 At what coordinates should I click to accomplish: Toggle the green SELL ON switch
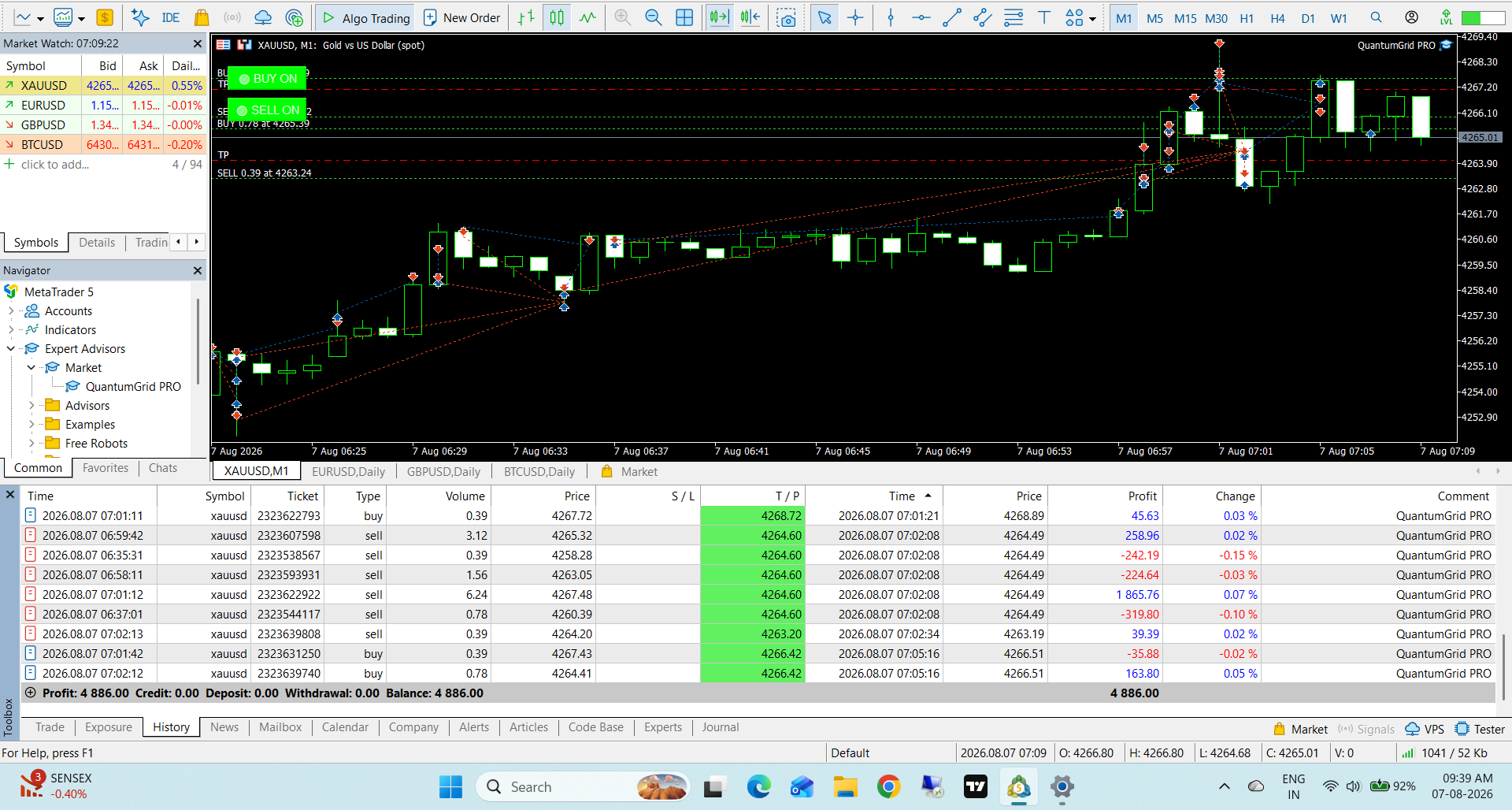pyautogui.click(x=267, y=110)
